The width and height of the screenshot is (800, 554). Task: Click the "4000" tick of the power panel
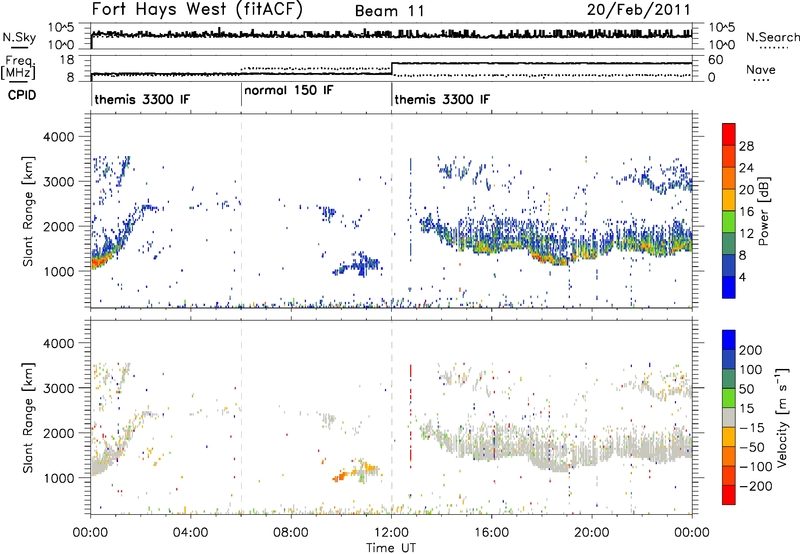[58, 137]
